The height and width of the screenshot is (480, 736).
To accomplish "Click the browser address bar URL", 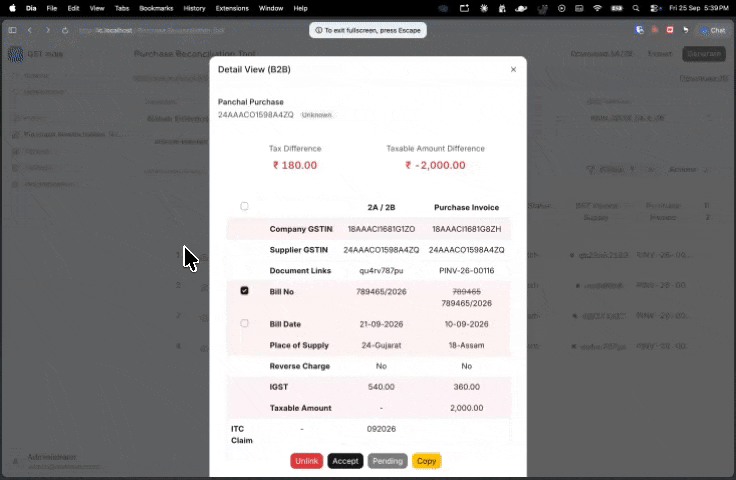I will click(152, 30).
